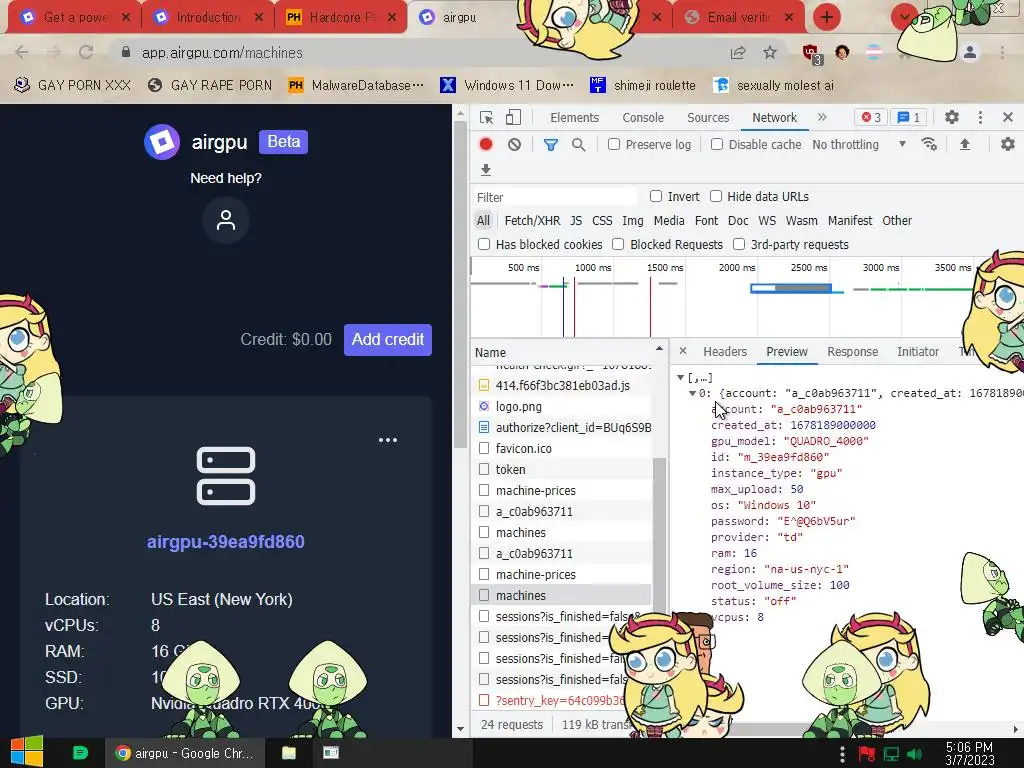
Task: Switch to the Console panel tab
Action: [643, 118]
